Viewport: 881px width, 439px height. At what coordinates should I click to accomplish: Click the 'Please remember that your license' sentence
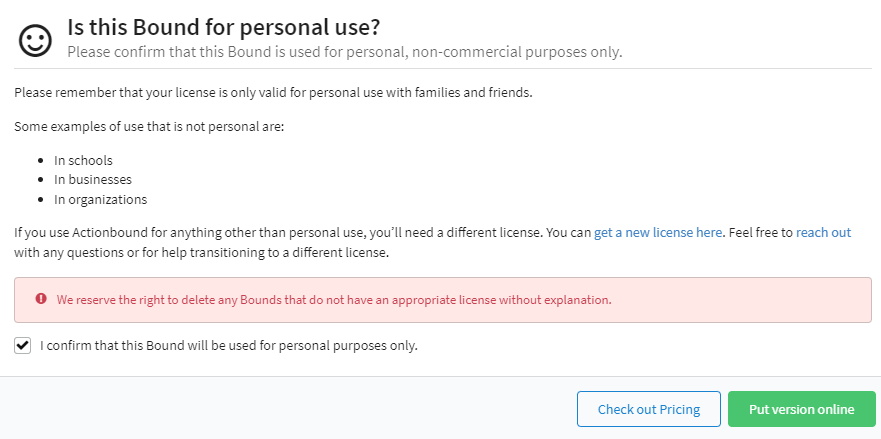tap(273, 93)
